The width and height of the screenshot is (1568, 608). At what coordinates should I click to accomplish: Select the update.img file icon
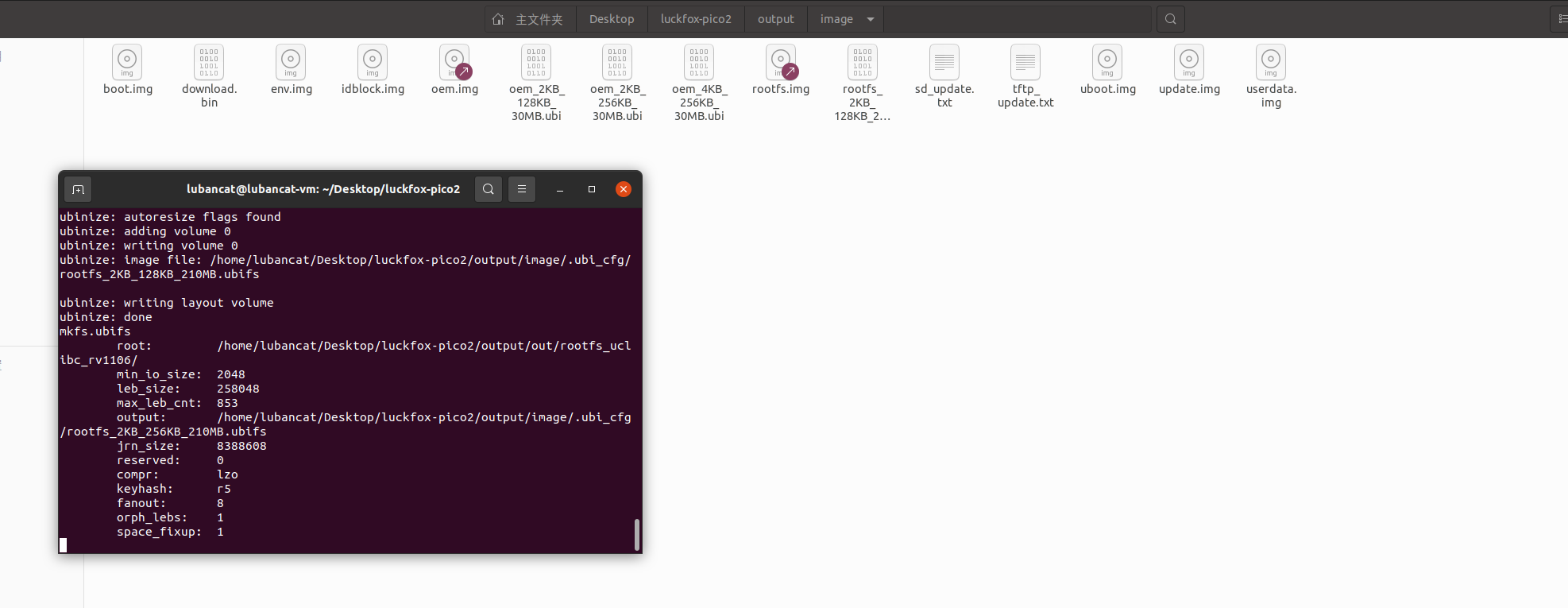tap(1189, 61)
